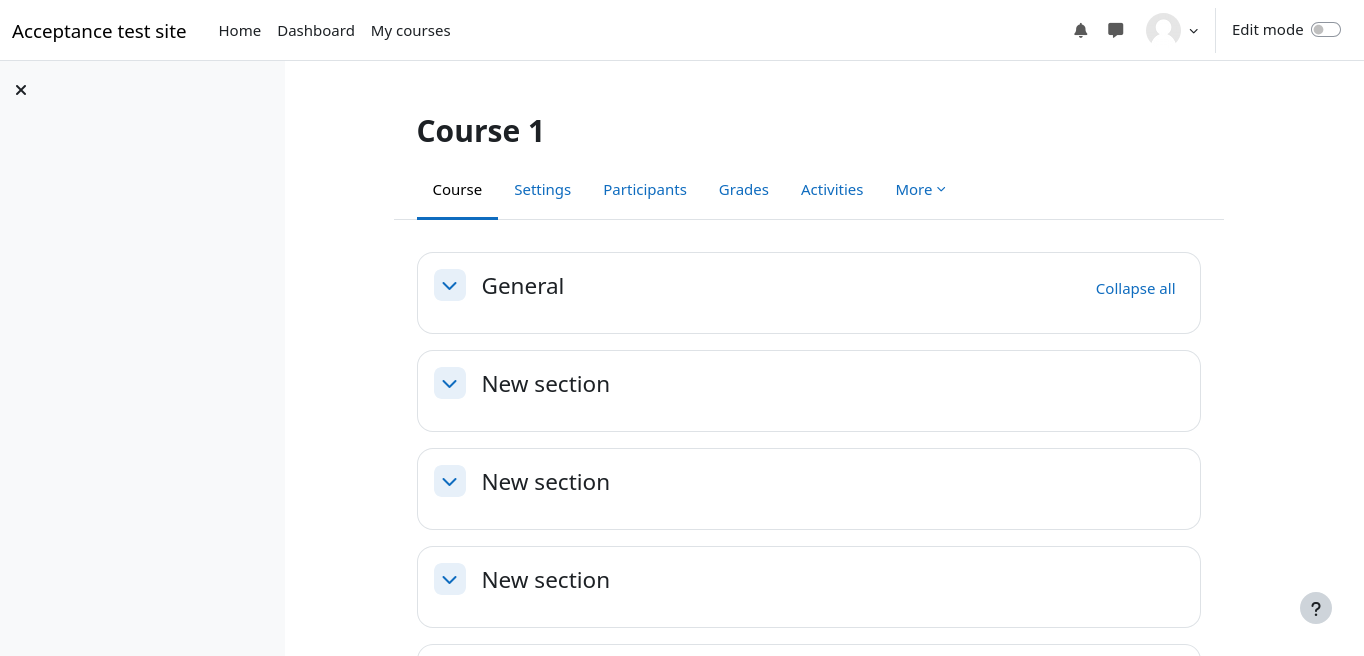Click the help question mark button
The image size is (1364, 656).
(1316, 608)
